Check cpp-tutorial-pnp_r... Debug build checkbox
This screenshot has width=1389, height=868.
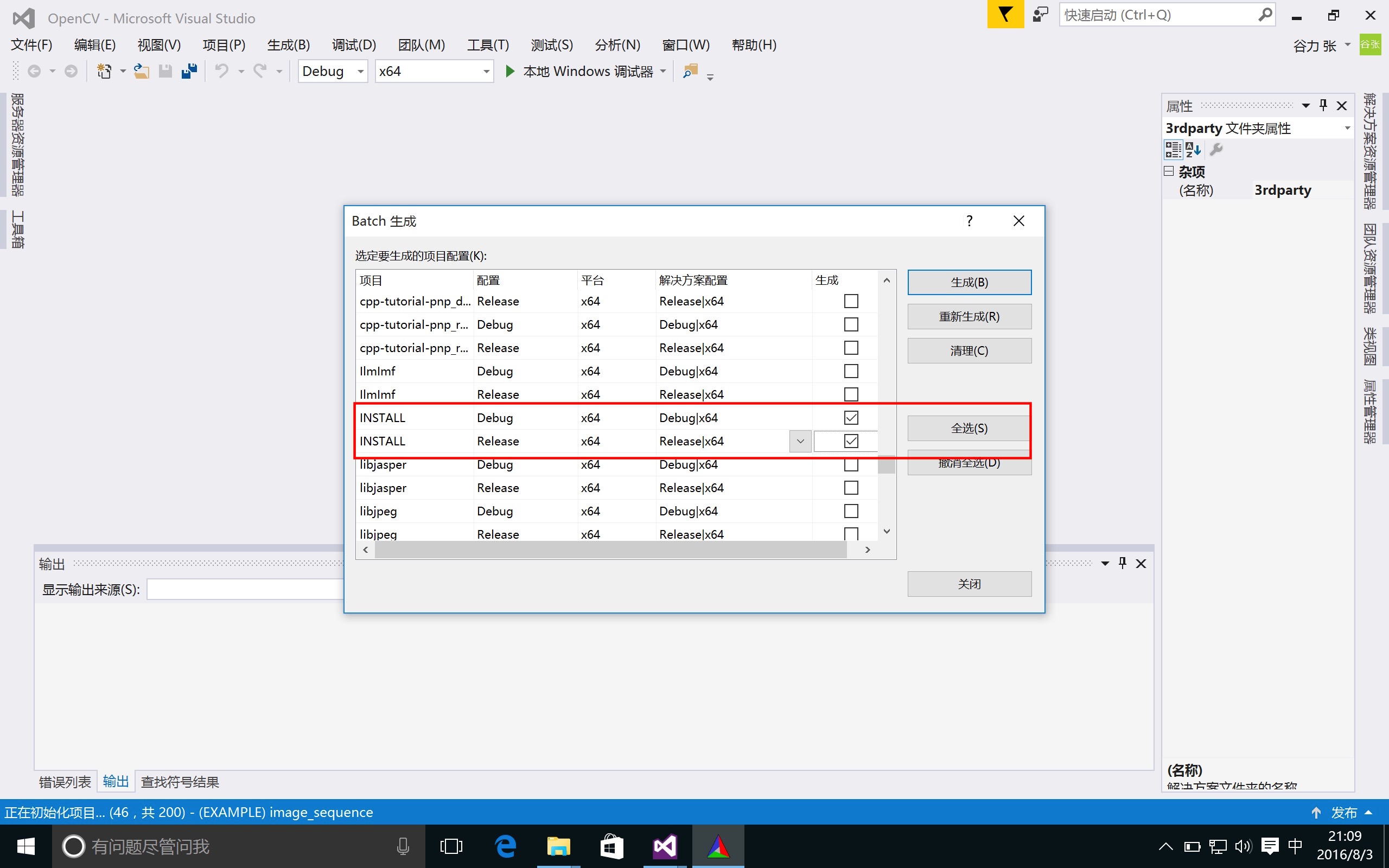(x=851, y=324)
